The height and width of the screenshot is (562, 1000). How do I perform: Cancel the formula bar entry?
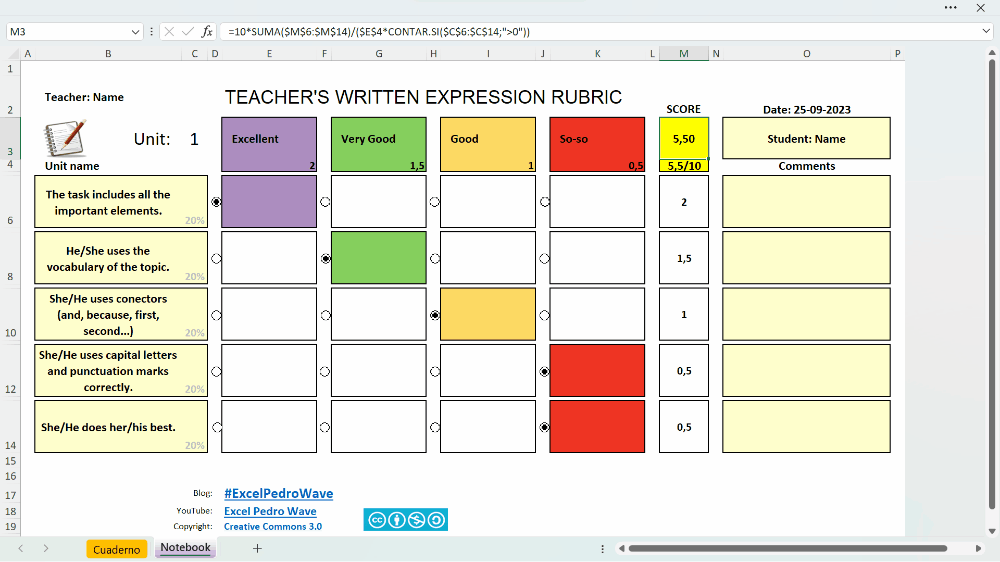(169, 31)
